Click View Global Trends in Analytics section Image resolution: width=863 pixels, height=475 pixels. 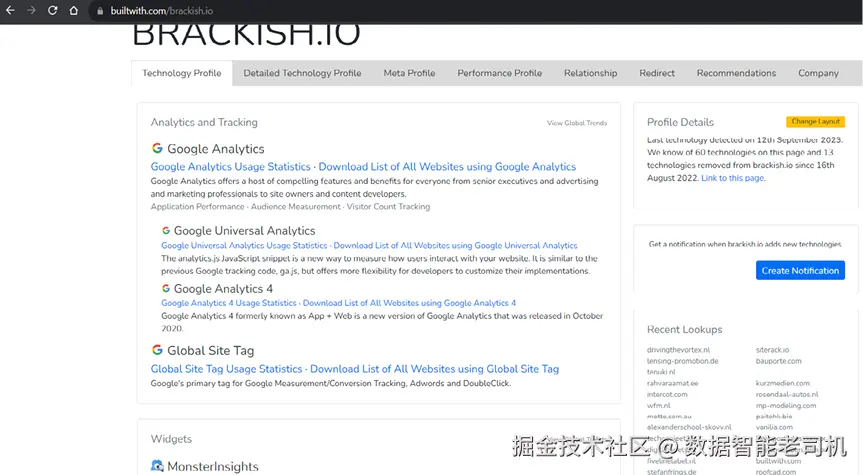[x=577, y=123]
